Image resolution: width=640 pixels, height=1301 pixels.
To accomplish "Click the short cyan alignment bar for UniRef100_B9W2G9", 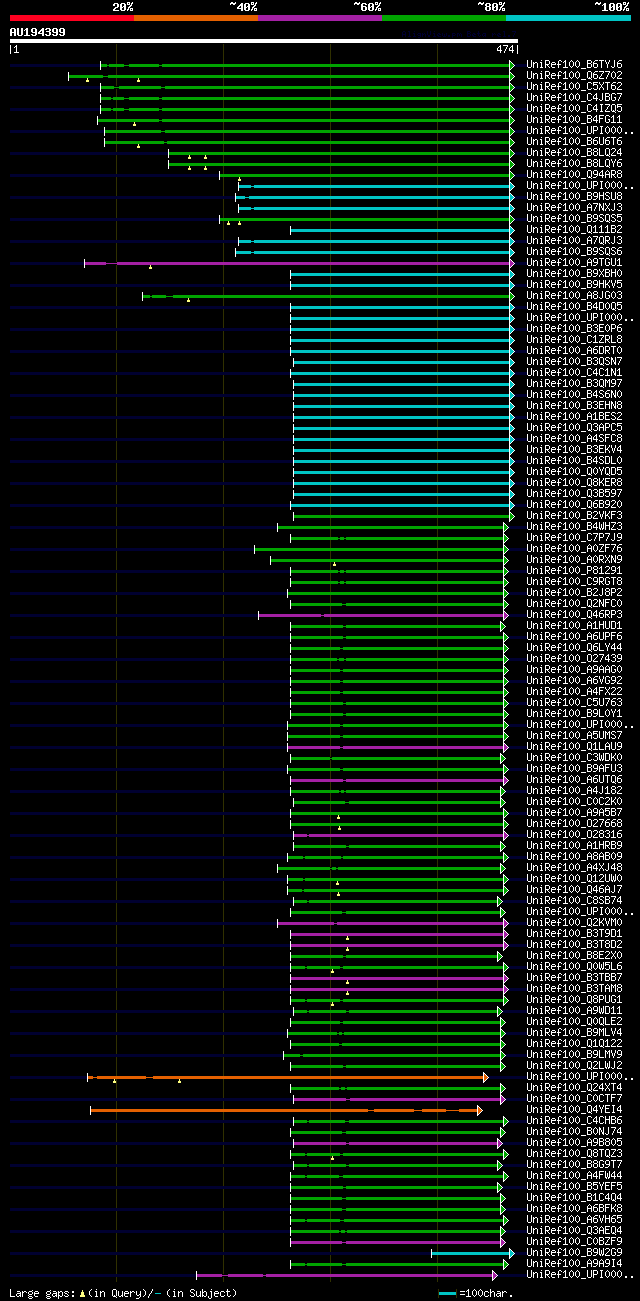I will [473, 1253].
